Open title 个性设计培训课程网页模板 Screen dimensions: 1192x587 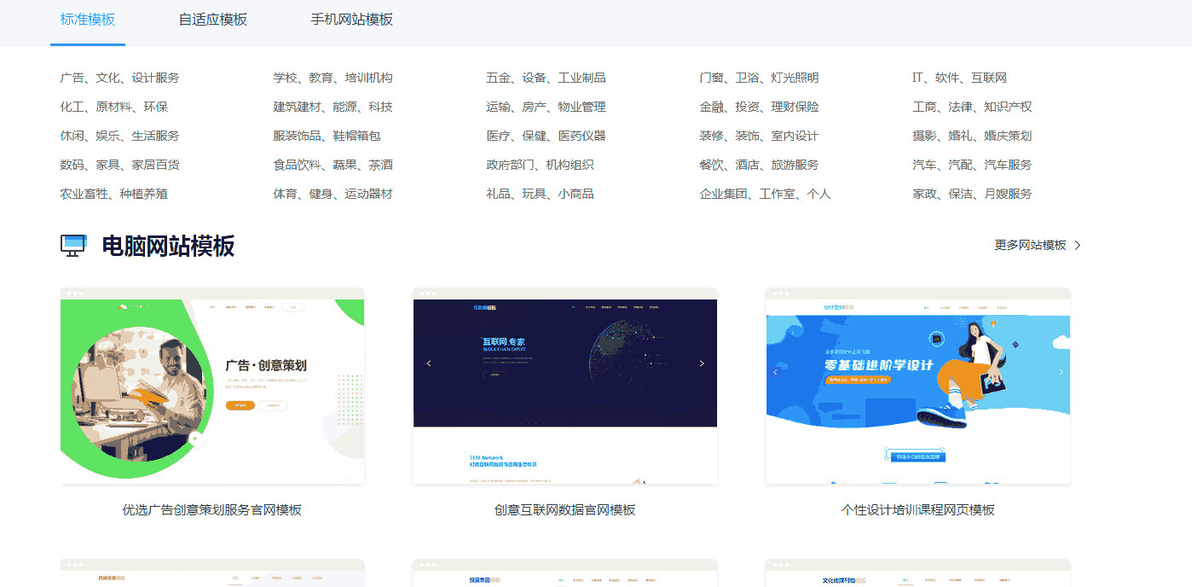(918, 509)
